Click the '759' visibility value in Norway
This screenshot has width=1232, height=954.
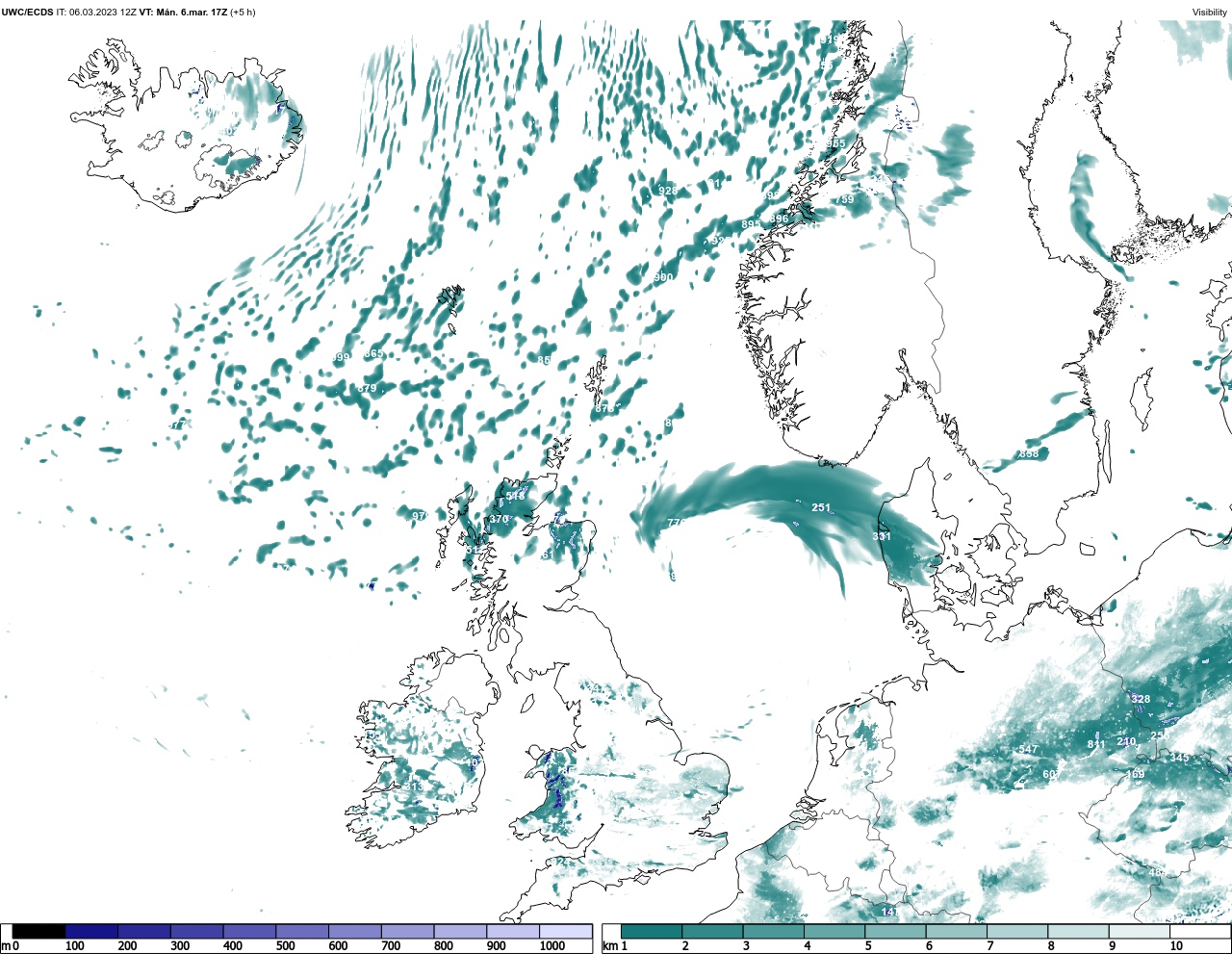click(844, 200)
